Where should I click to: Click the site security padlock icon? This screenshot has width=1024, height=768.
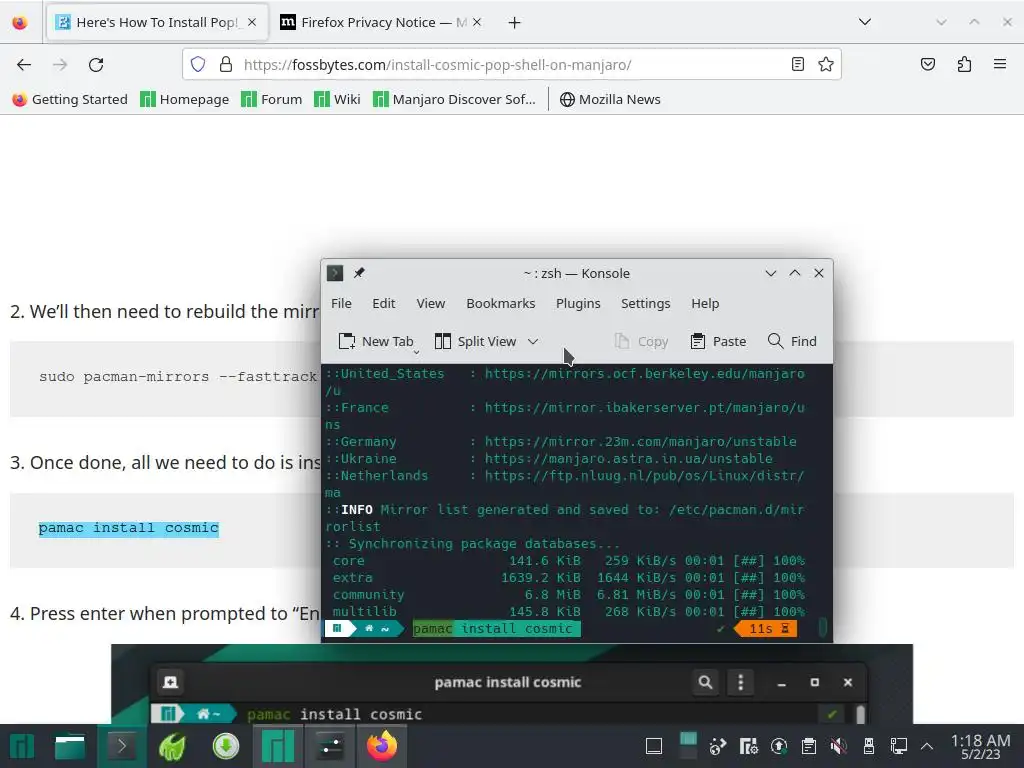pyautogui.click(x=226, y=64)
